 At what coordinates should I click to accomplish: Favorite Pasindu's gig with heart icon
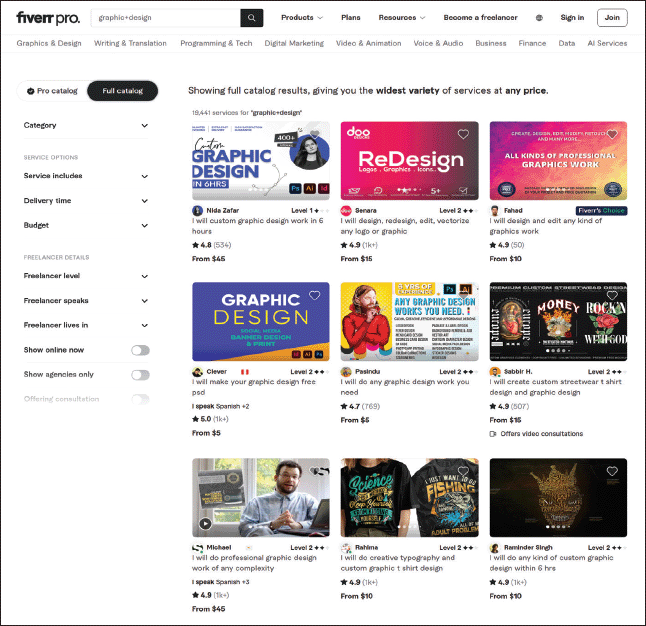point(463,295)
